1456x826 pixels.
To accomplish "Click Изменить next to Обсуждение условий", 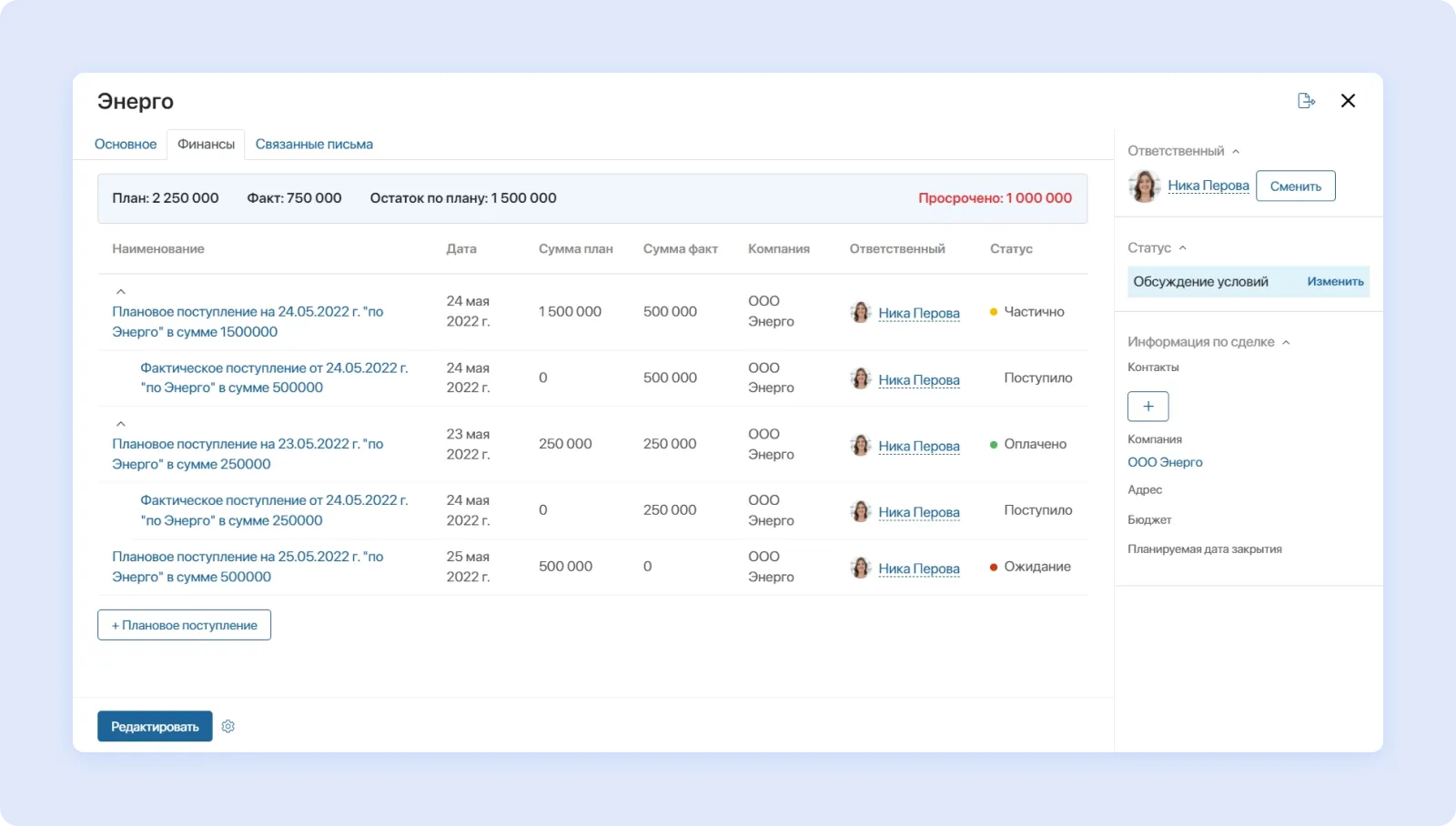I will tap(1334, 282).
